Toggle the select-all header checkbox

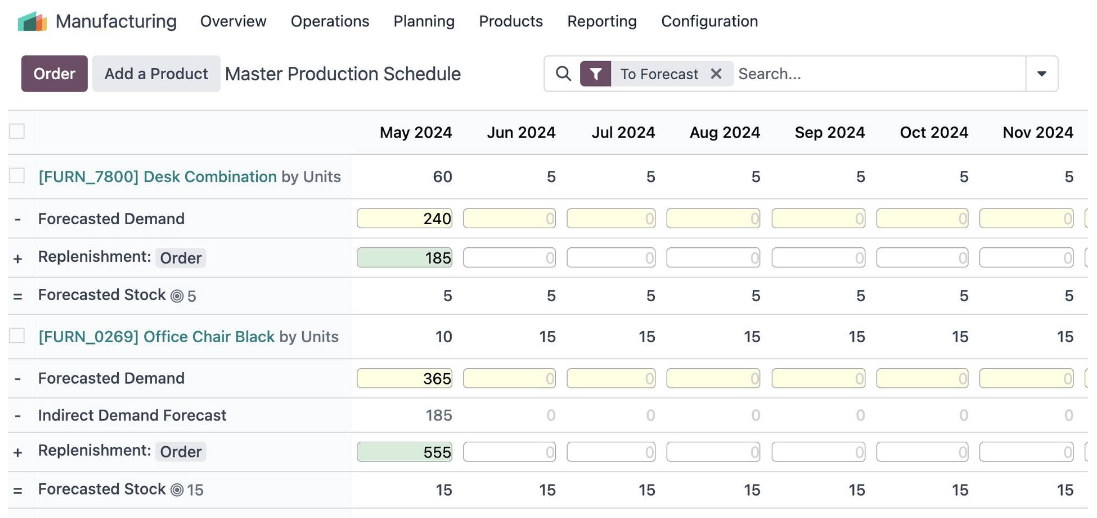(x=17, y=131)
